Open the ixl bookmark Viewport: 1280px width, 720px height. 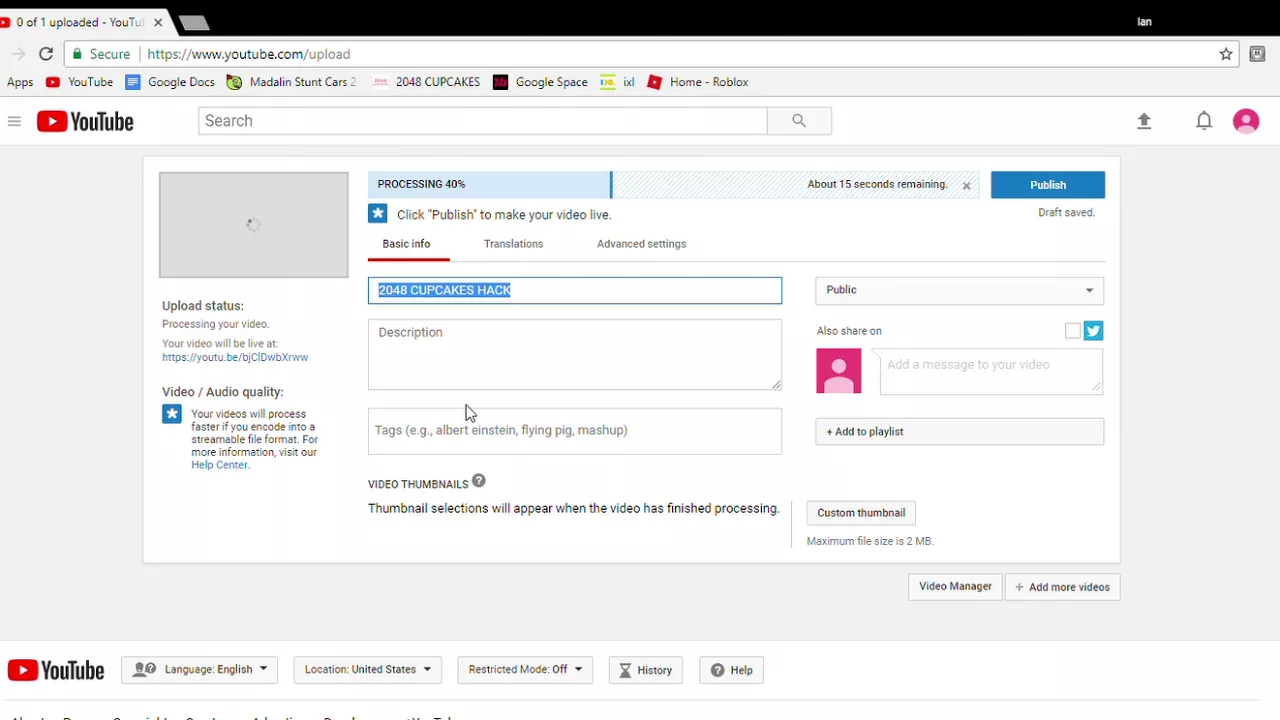[x=617, y=82]
